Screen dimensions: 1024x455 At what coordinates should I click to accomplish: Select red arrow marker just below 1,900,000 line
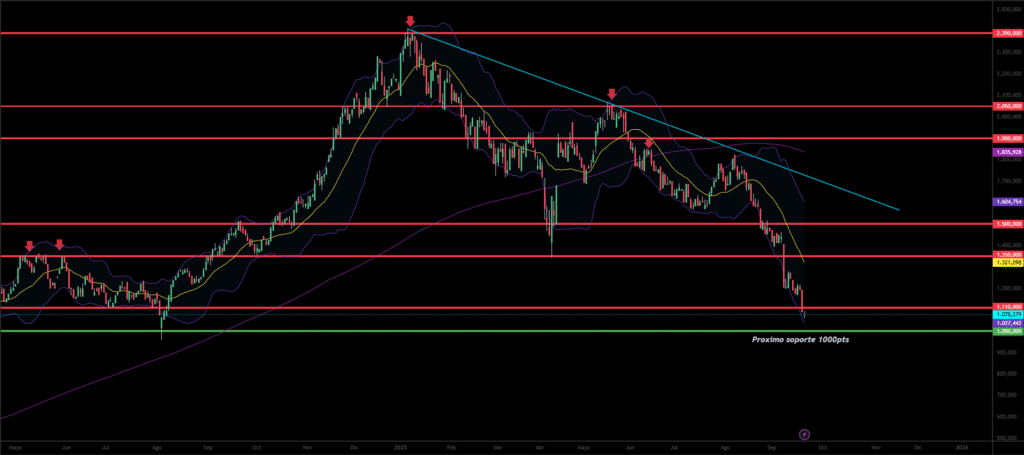[648, 144]
